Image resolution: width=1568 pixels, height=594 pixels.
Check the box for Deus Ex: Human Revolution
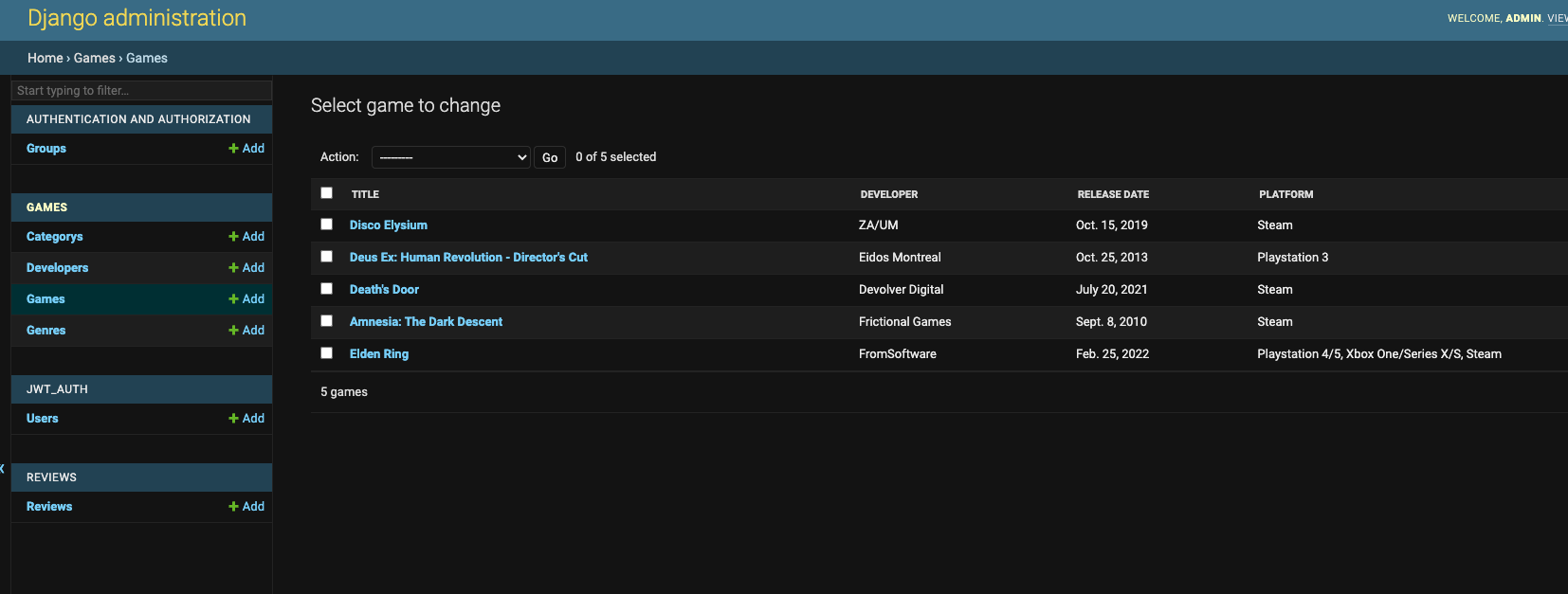[327, 257]
